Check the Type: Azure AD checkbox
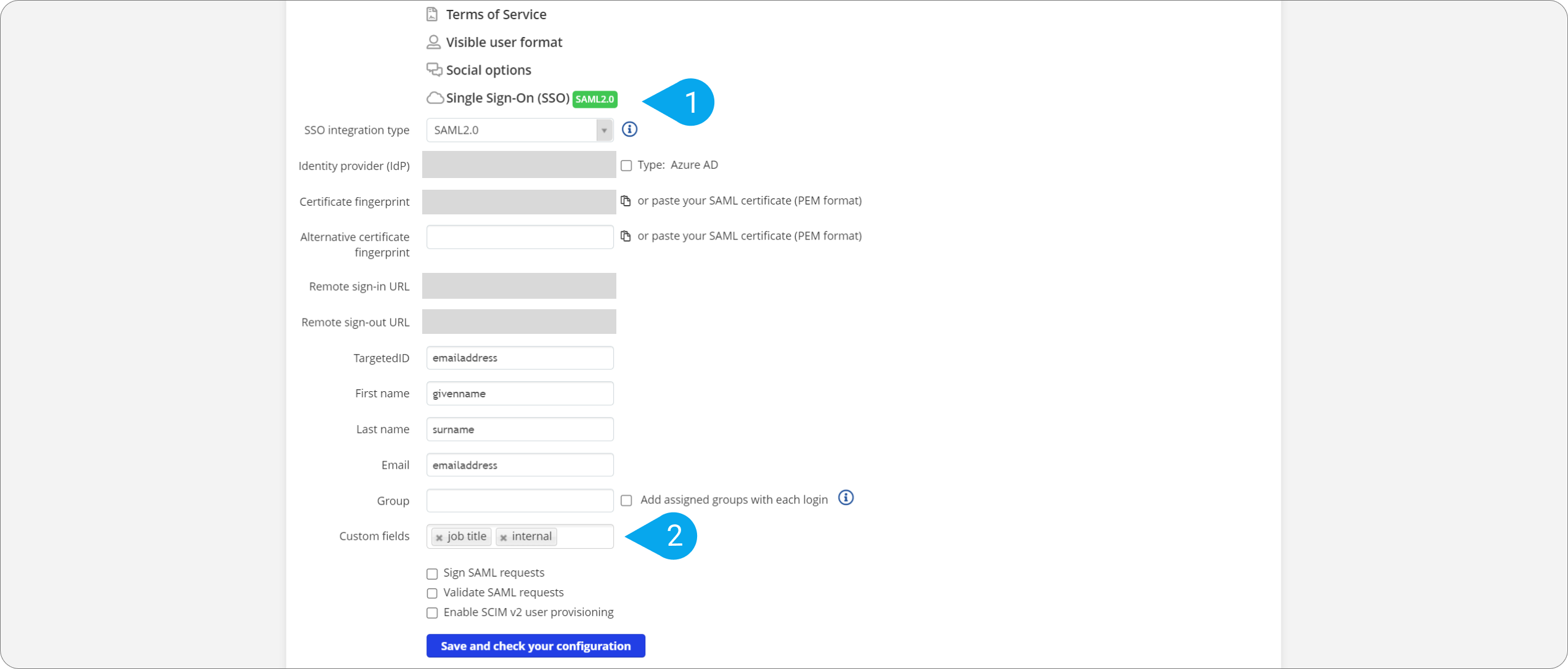1568x669 pixels. click(626, 166)
